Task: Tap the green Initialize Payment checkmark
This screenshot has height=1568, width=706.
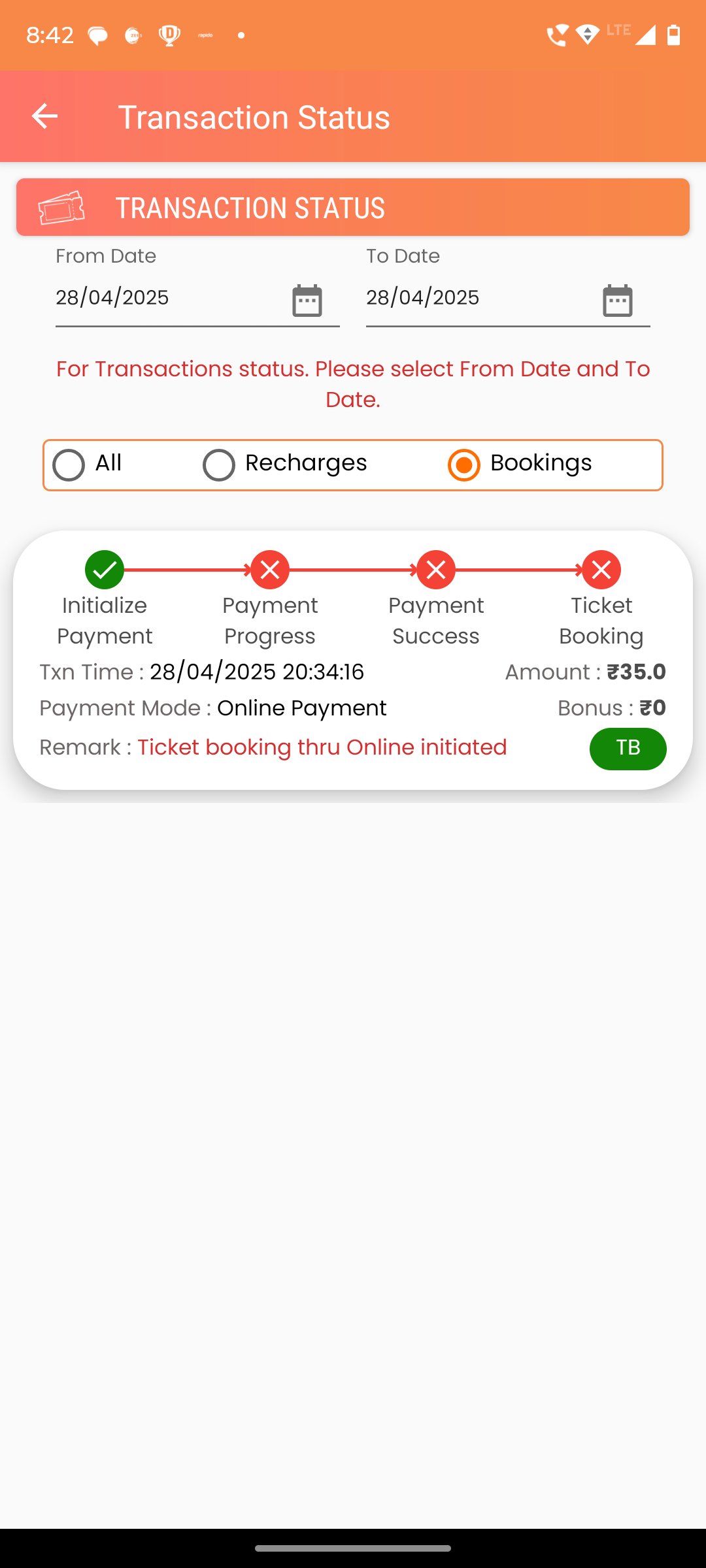Action: point(105,570)
